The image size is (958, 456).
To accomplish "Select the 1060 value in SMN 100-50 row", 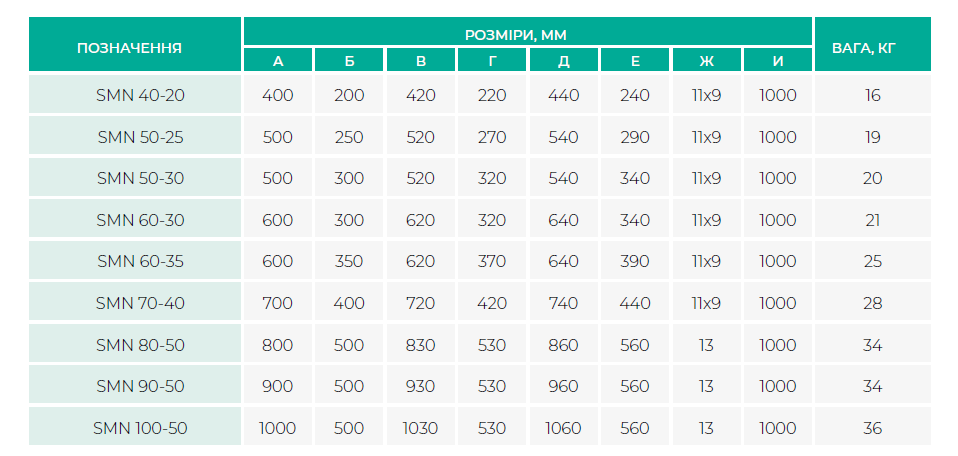I will pos(563,428).
